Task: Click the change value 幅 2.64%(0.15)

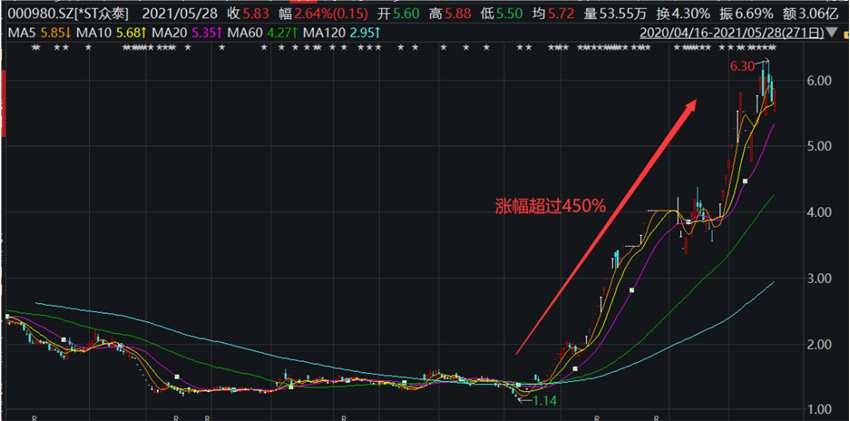Action: (324, 12)
